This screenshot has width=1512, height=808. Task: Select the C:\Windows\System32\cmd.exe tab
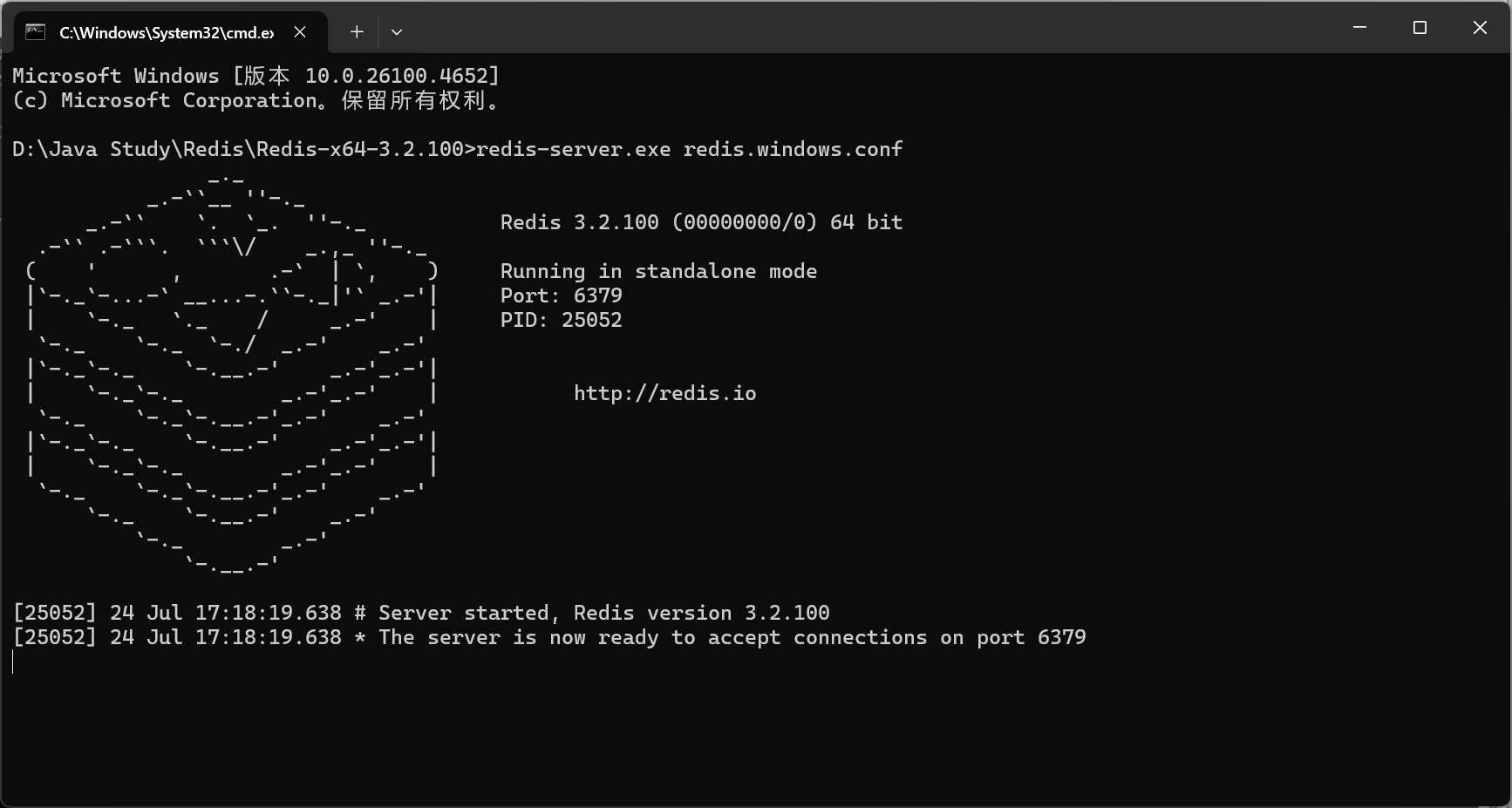pyautogui.click(x=166, y=33)
